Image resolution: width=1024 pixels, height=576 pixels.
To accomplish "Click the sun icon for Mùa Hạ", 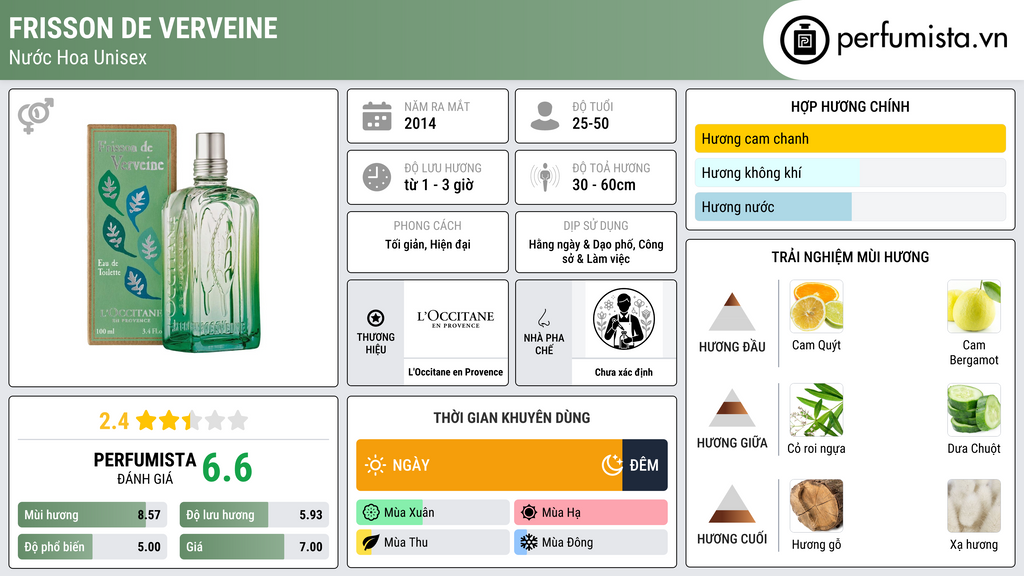I will 529,513.
